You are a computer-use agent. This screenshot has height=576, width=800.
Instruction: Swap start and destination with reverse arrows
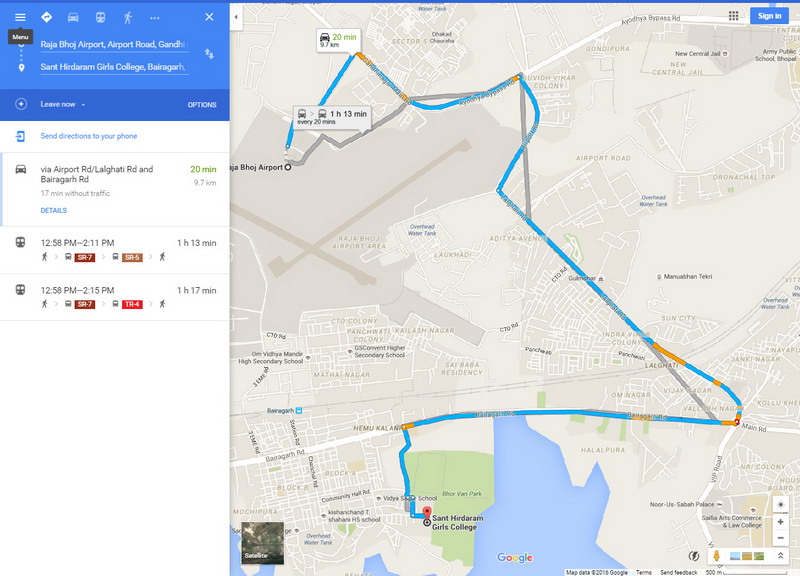tap(209, 54)
